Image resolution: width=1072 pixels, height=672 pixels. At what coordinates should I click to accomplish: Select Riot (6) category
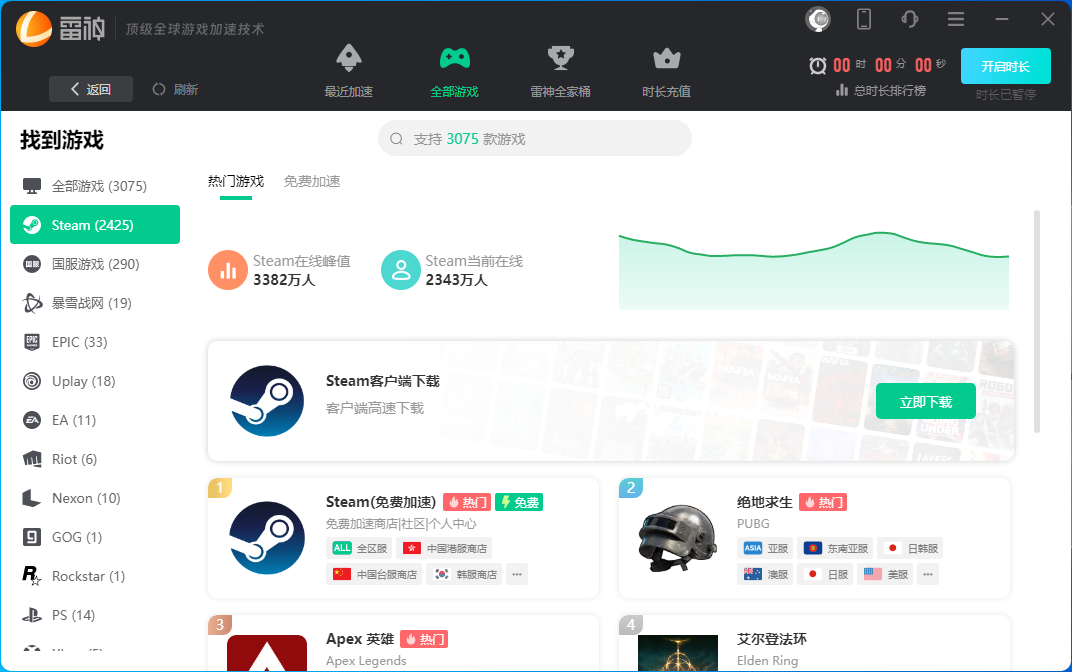point(95,459)
